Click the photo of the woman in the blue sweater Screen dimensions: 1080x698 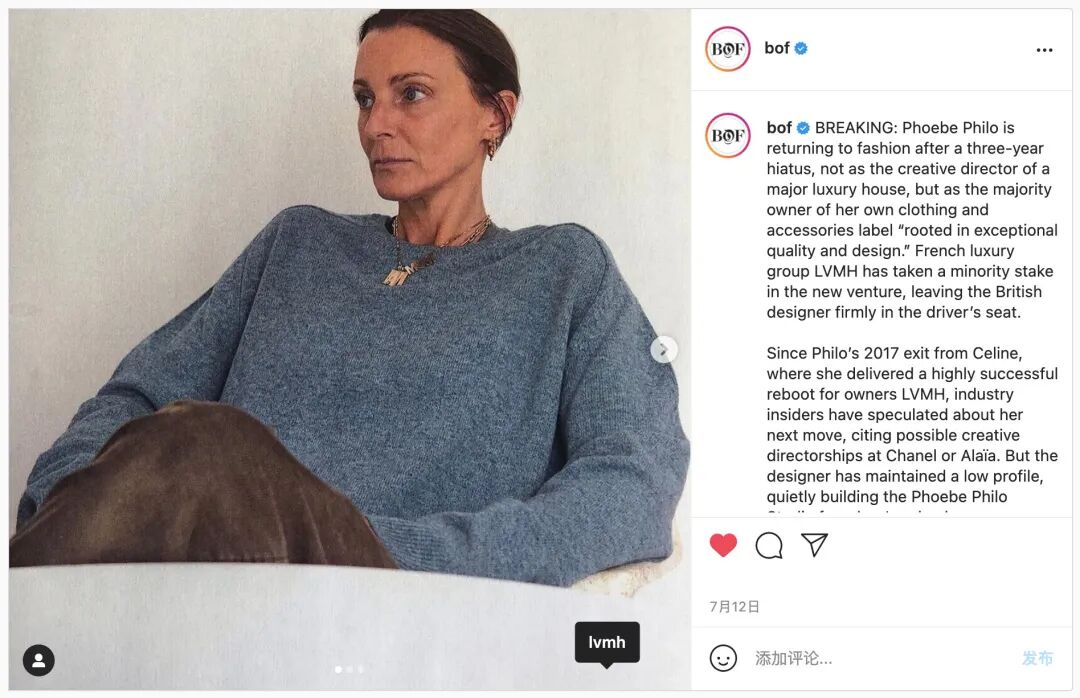click(x=350, y=349)
